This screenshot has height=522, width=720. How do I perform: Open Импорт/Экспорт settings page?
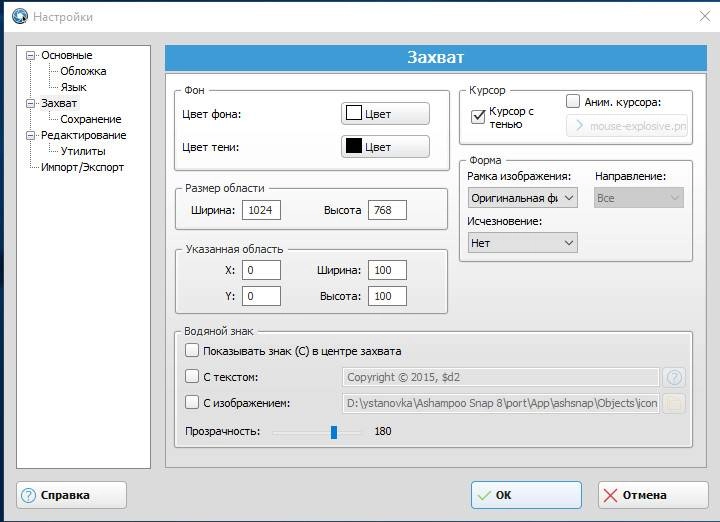coord(83,167)
